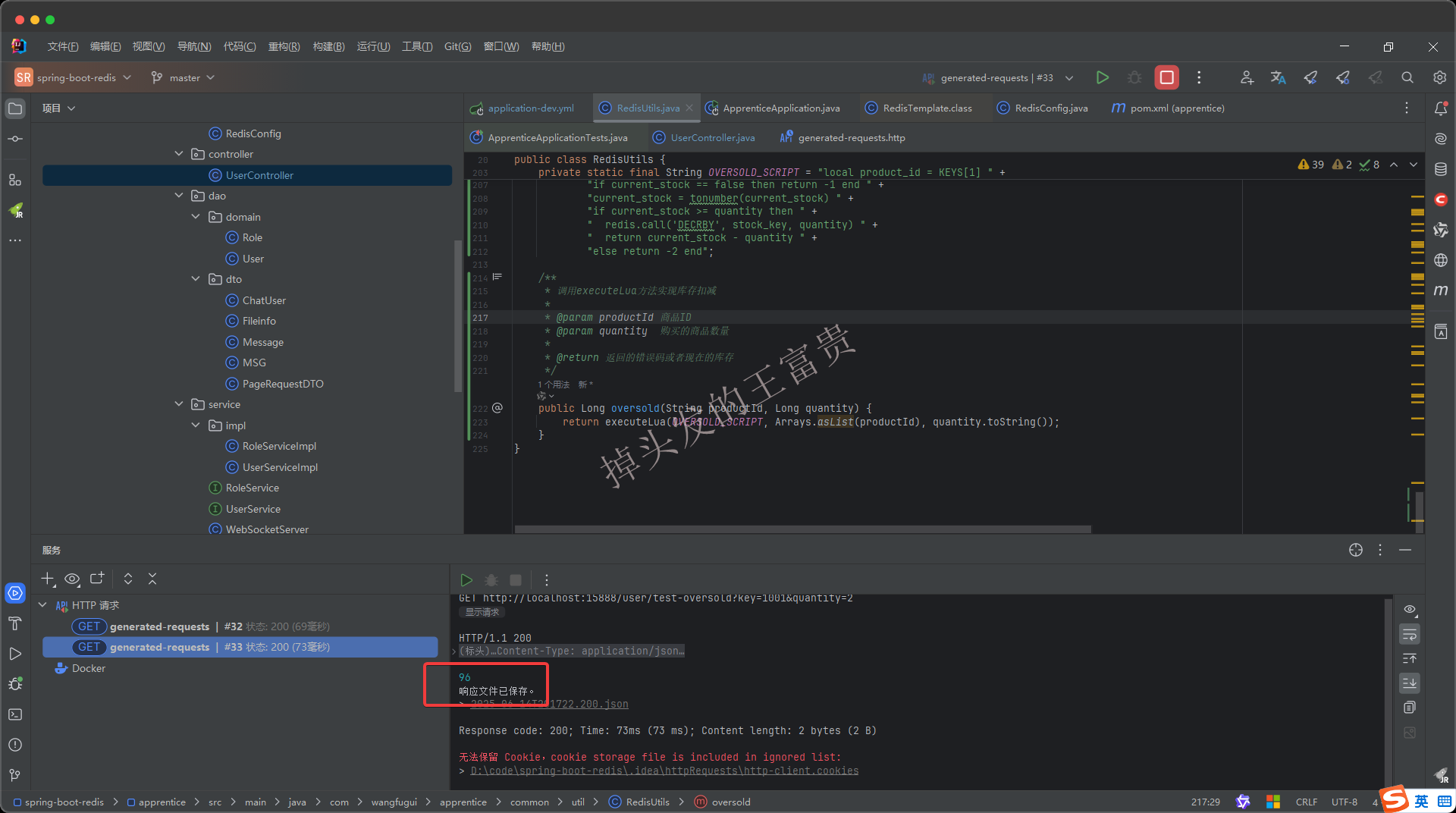Open the saved response json file link
The image size is (1456, 813).
point(550,705)
